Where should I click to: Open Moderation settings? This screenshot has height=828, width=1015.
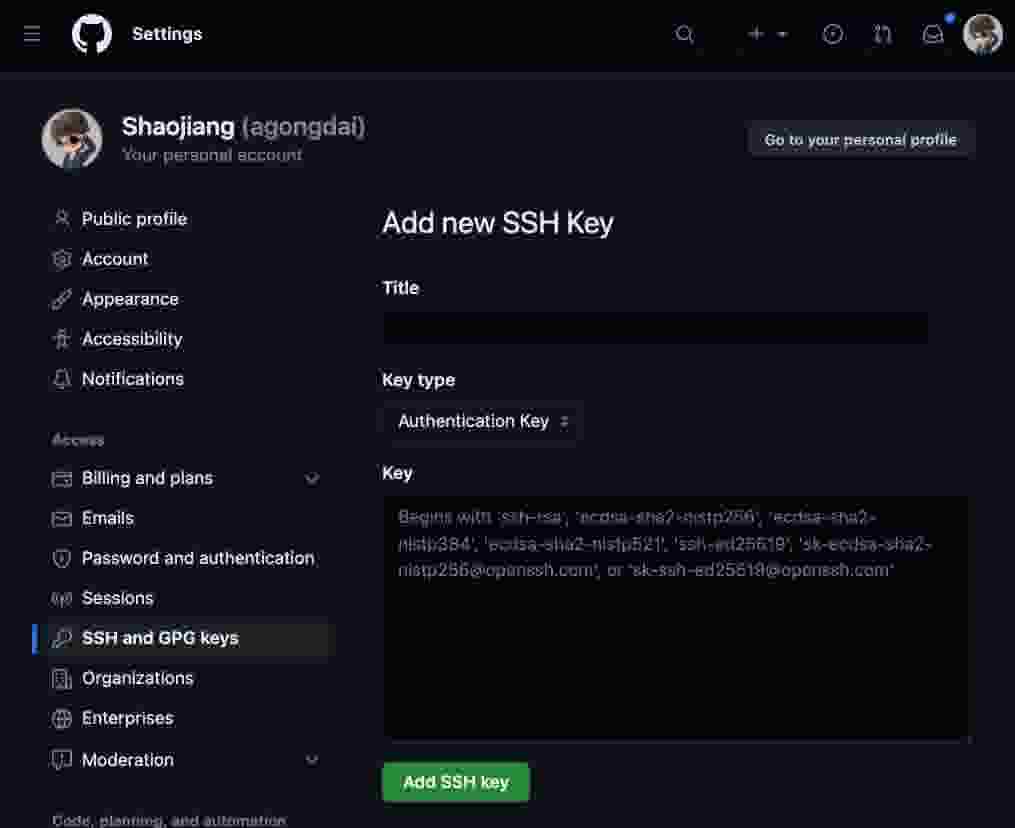tap(128, 760)
